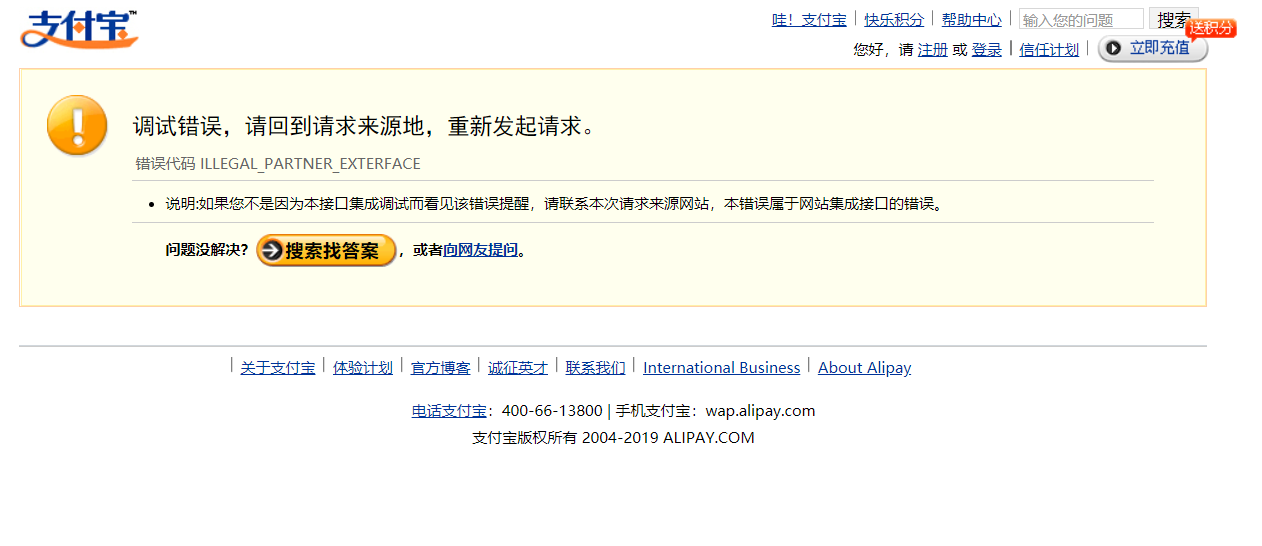Open 体验计划 footer link
The width and height of the screenshot is (1262, 546).
[x=363, y=368]
